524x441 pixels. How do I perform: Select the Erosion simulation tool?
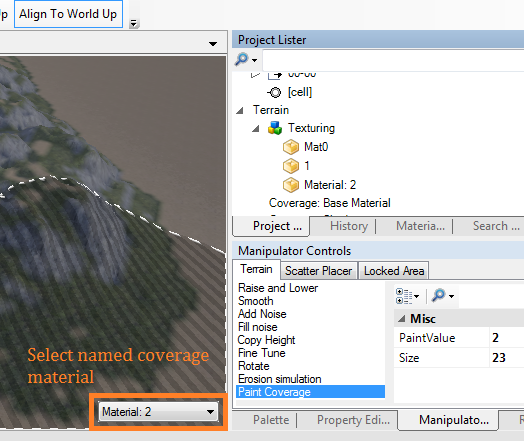click(280, 379)
